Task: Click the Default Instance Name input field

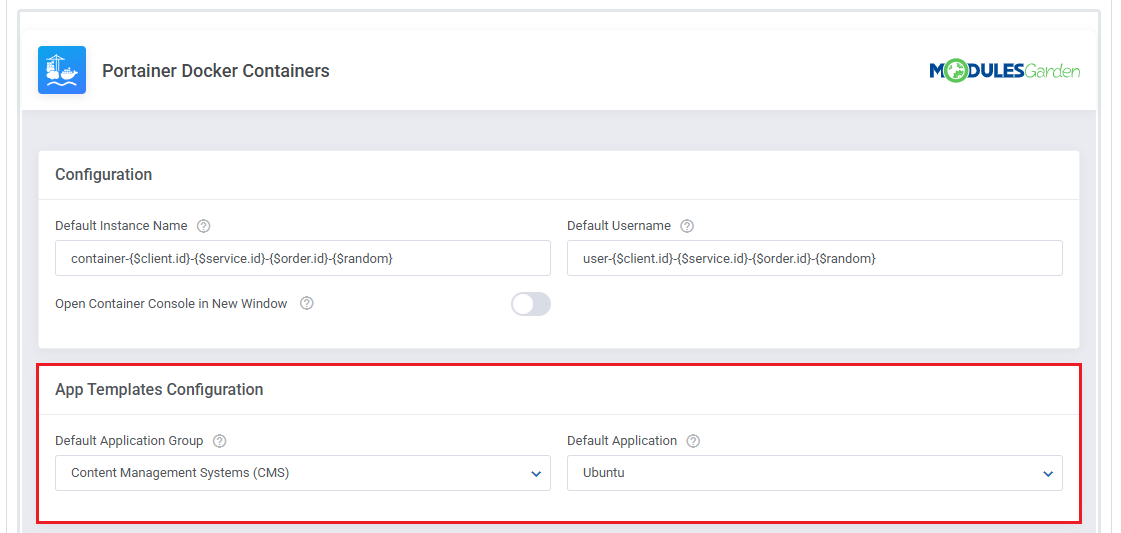Action: tap(302, 258)
